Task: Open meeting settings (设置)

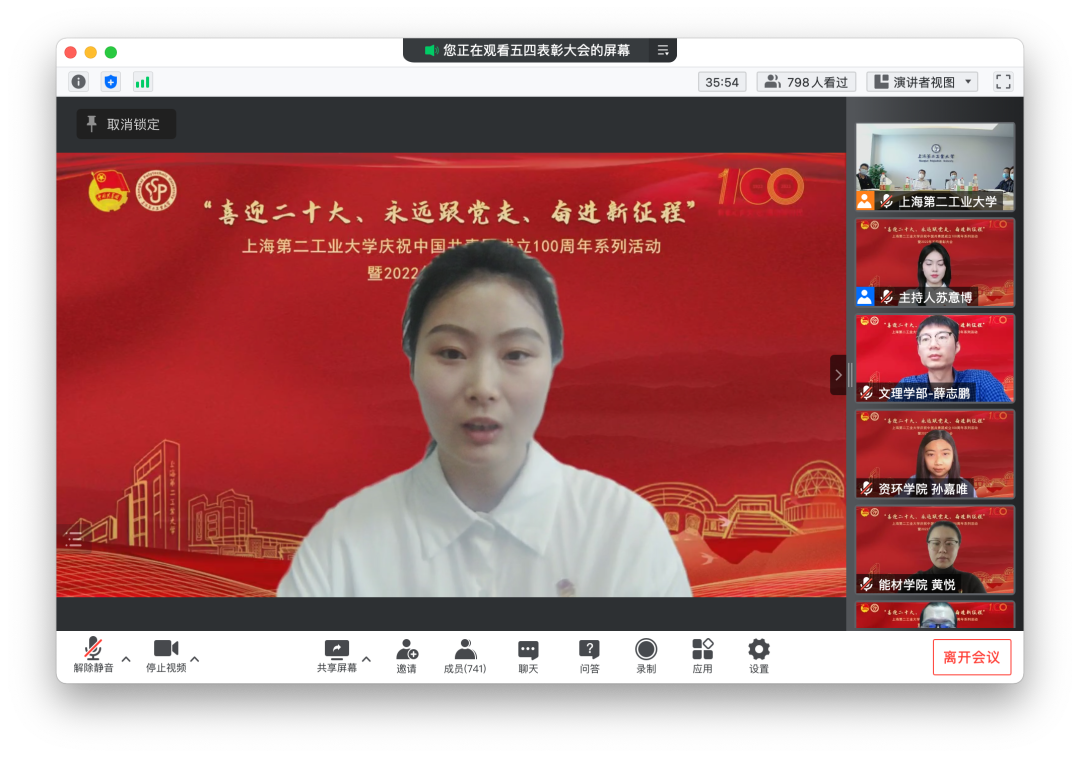Action: point(759,656)
